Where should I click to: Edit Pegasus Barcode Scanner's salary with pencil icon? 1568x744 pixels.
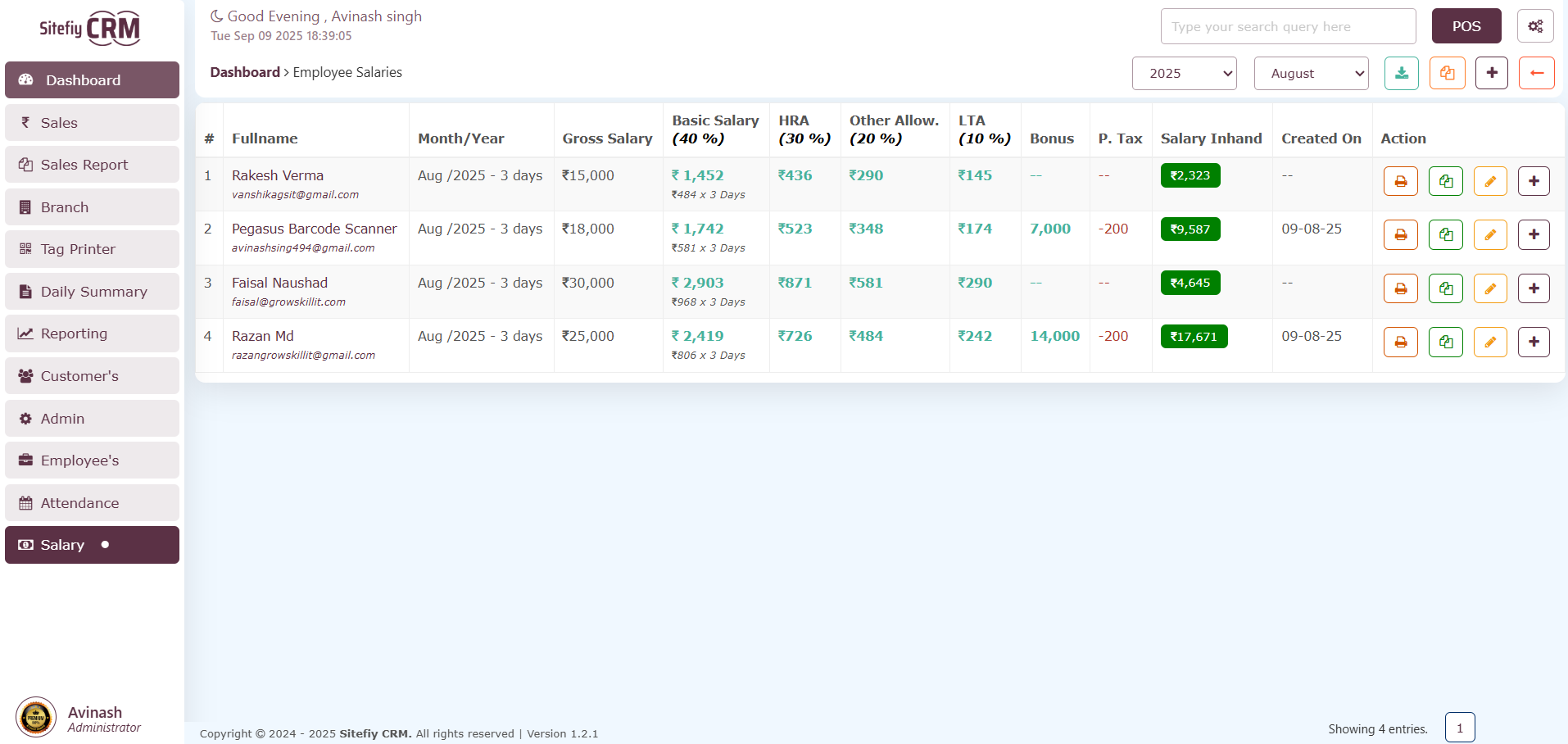click(x=1489, y=235)
